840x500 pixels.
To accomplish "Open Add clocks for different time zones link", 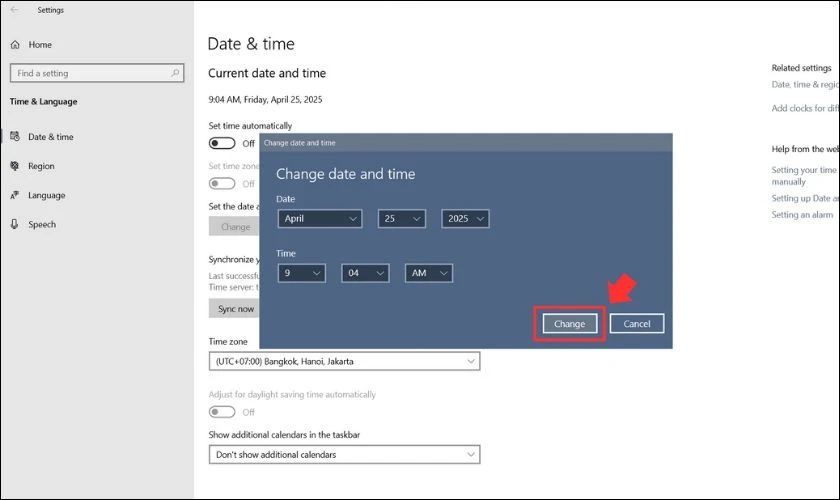I will pyautogui.click(x=805, y=108).
